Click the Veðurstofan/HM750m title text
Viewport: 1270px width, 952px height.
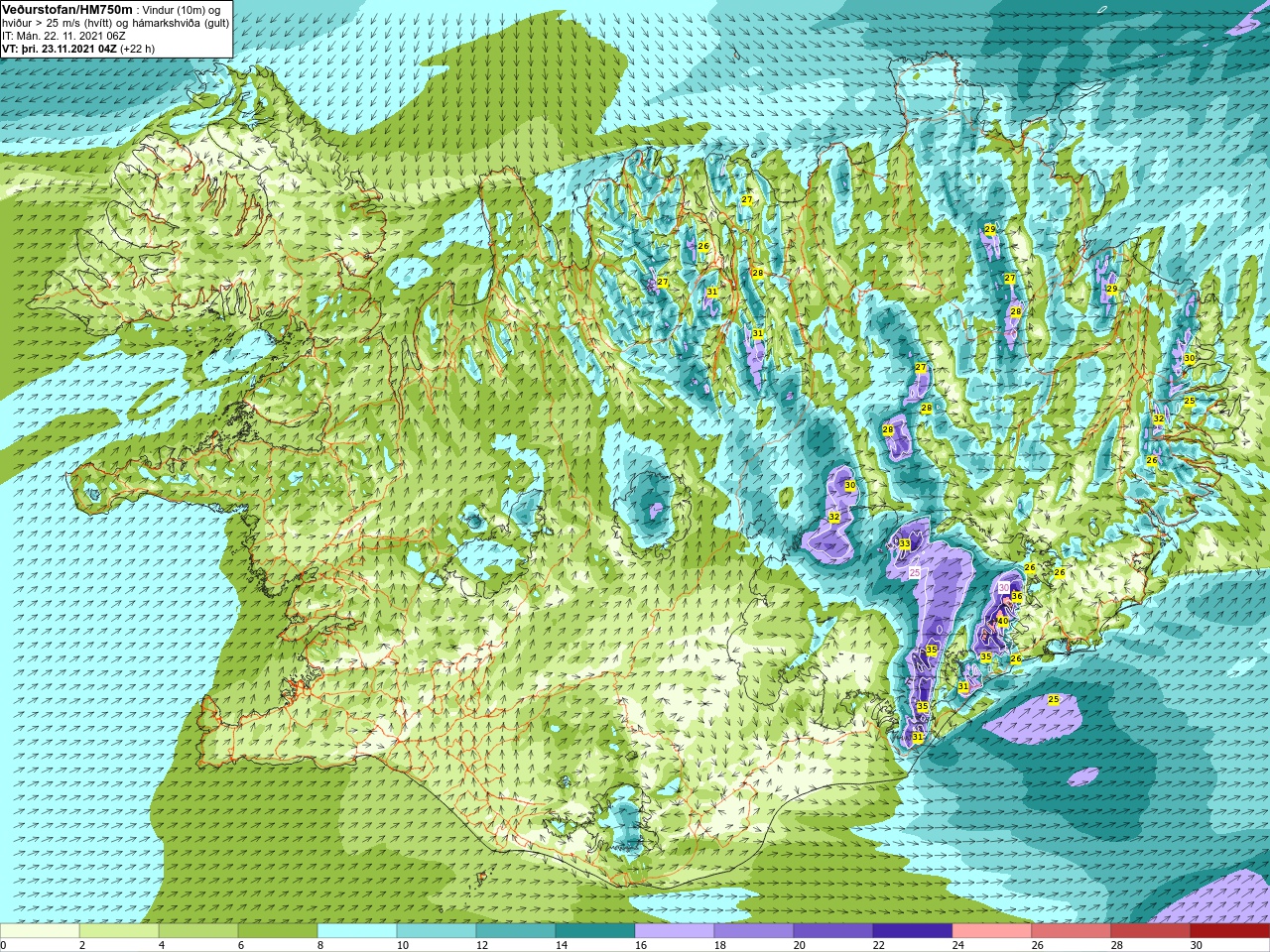(66, 9)
